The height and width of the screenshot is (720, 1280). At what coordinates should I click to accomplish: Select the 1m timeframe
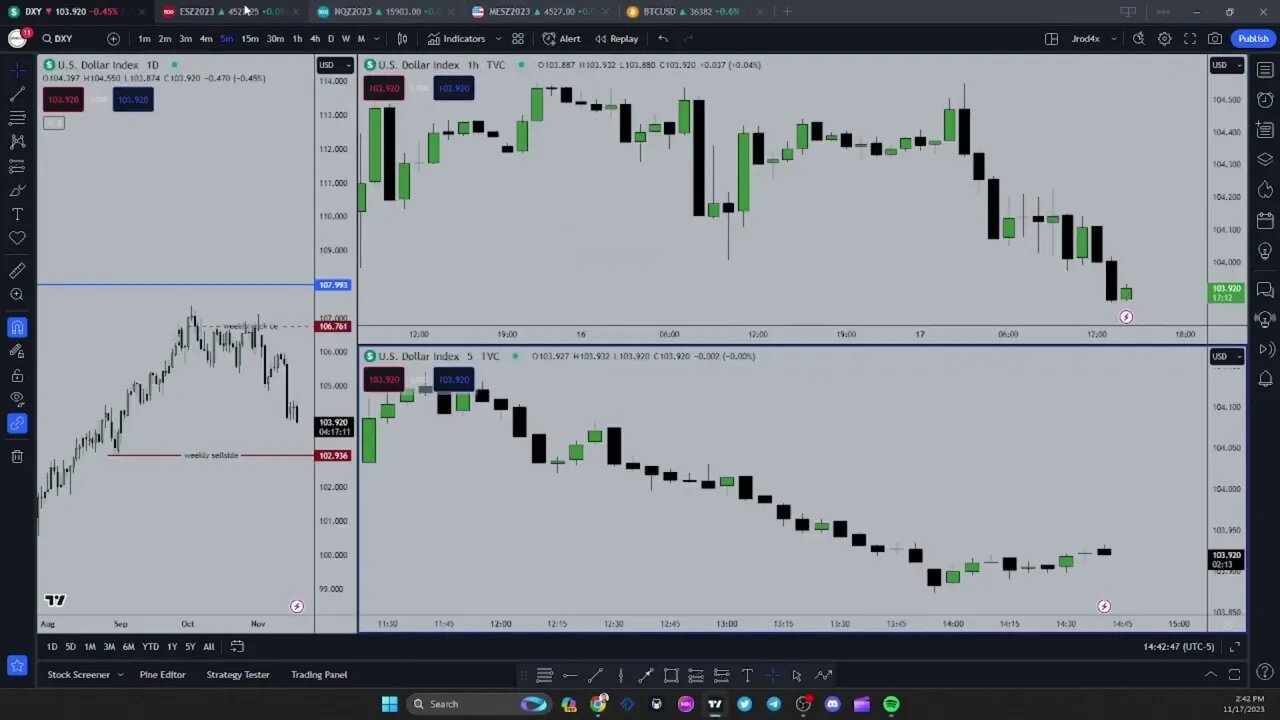144,39
